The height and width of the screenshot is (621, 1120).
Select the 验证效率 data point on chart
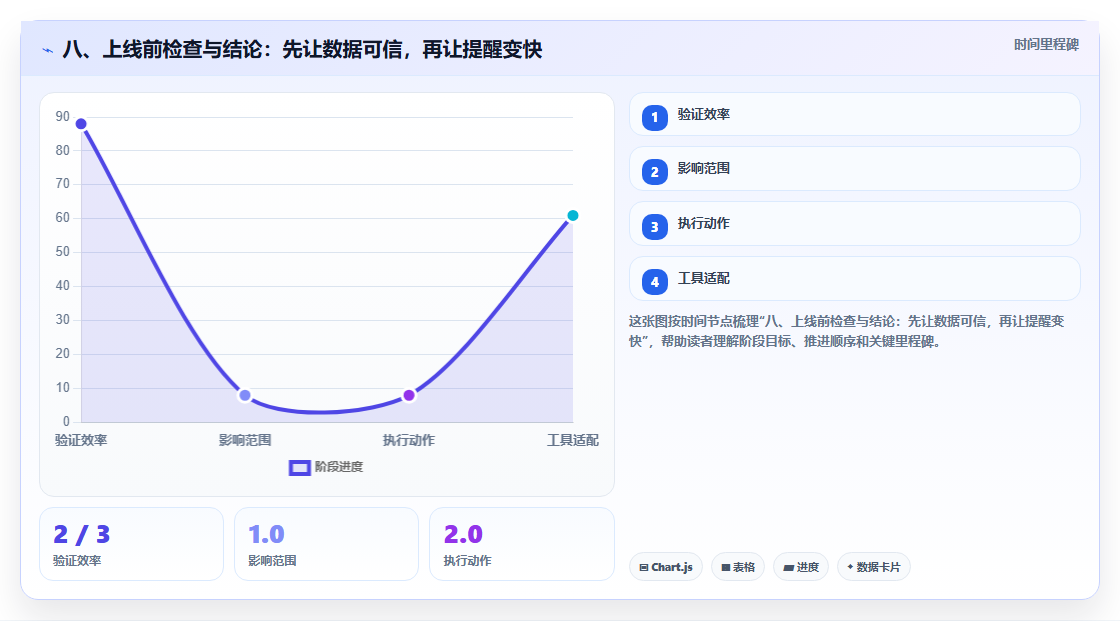tap(81, 124)
